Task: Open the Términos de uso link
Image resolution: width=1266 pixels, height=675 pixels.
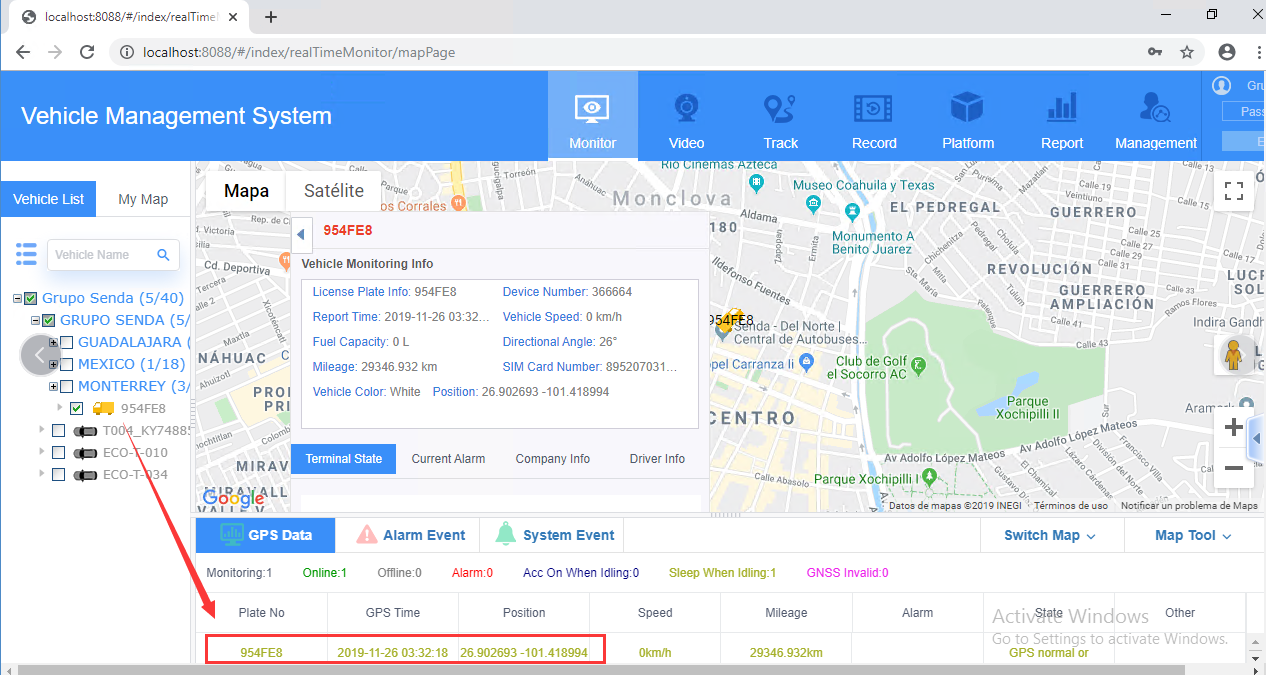Action: coord(1070,506)
